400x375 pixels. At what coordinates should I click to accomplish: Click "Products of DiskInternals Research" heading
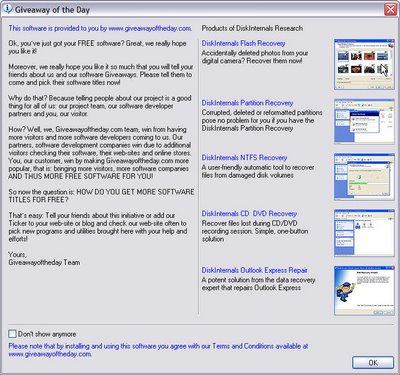point(252,28)
